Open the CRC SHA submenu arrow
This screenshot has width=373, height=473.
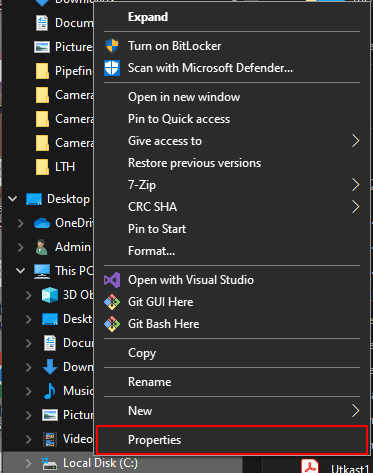[356, 207]
